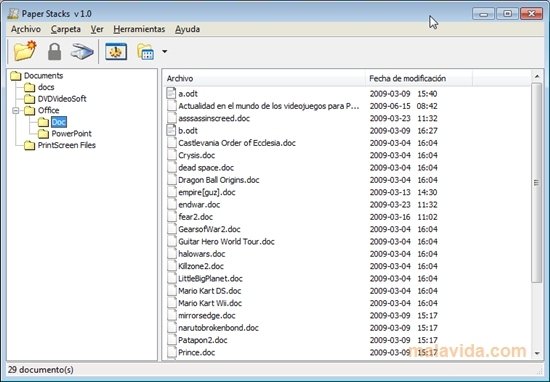Select endwar.doc file
The image size is (550, 382).
(x=199, y=205)
